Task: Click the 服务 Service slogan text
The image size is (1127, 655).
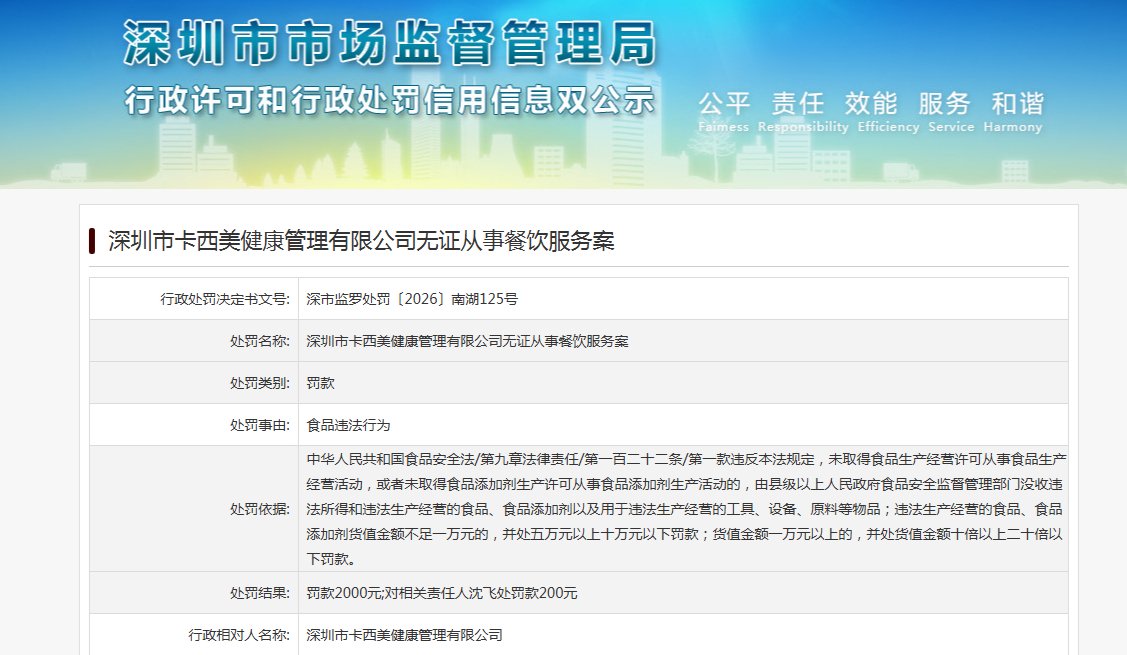Action: [x=951, y=111]
